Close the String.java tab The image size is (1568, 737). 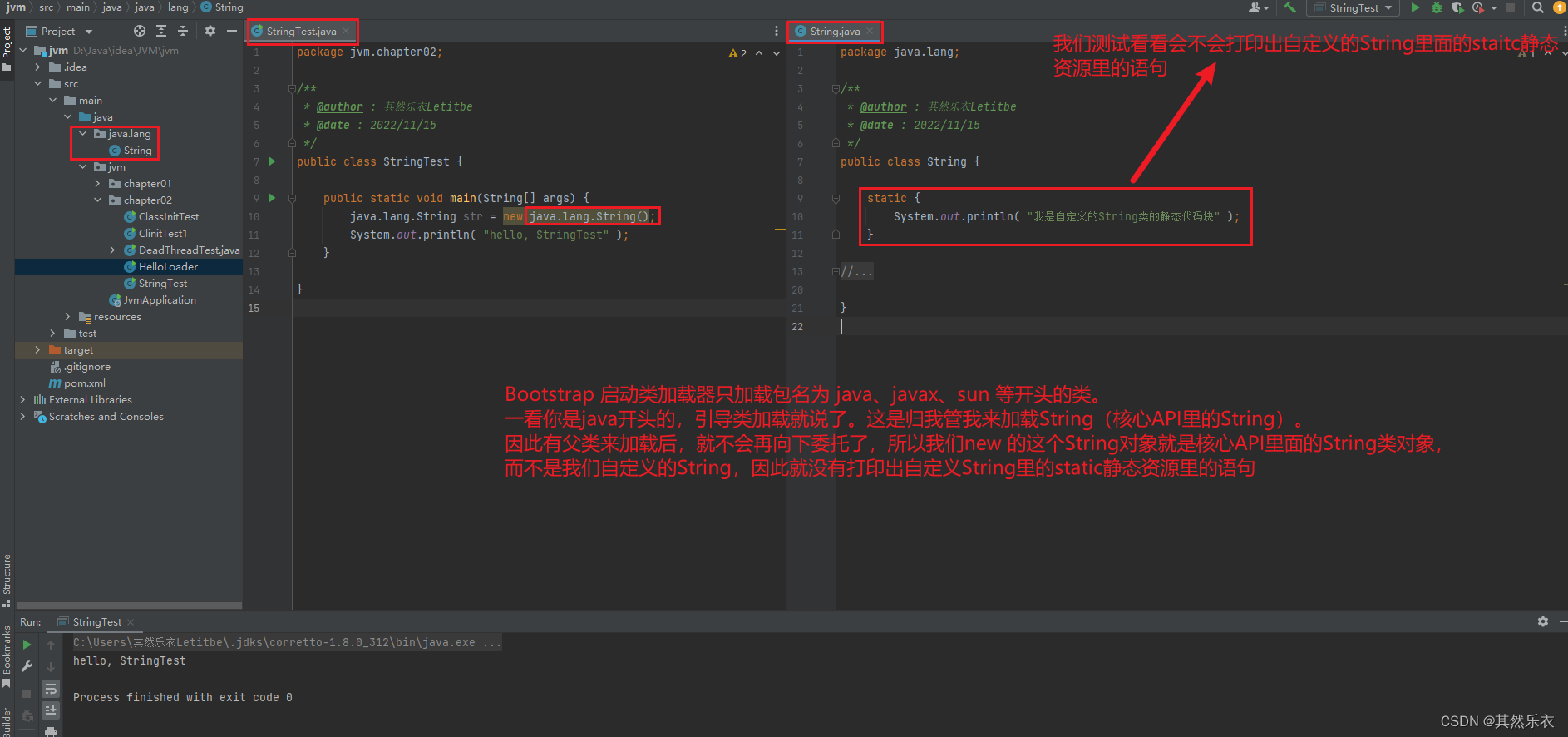(870, 31)
